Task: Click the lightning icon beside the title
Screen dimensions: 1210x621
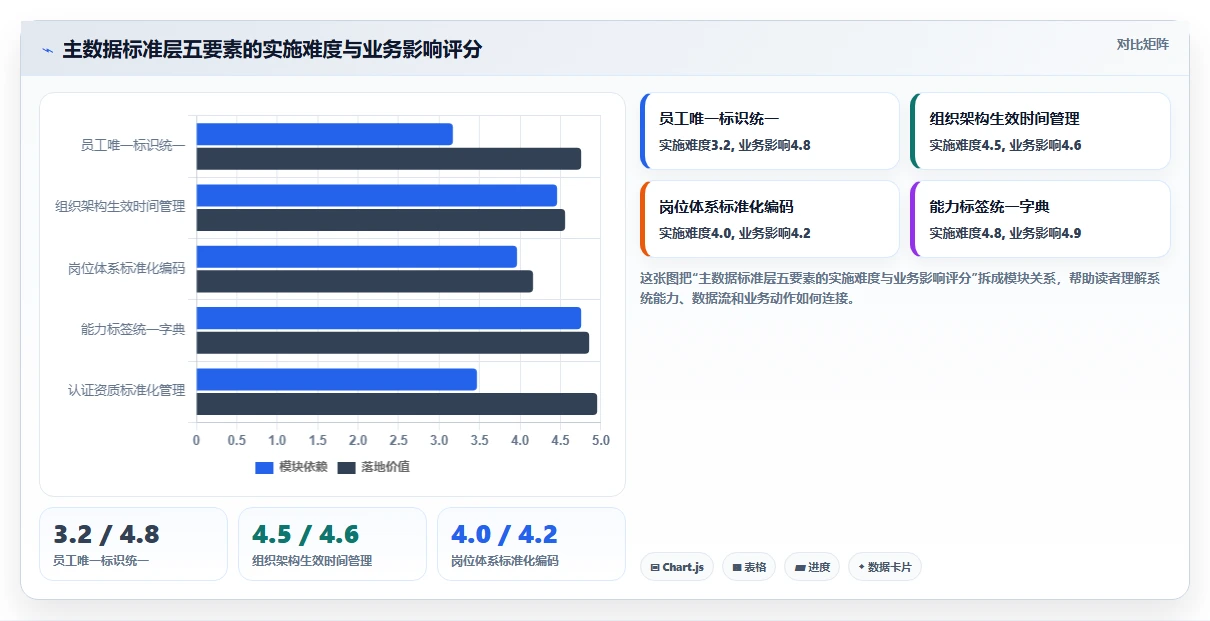Action: (x=47, y=50)
